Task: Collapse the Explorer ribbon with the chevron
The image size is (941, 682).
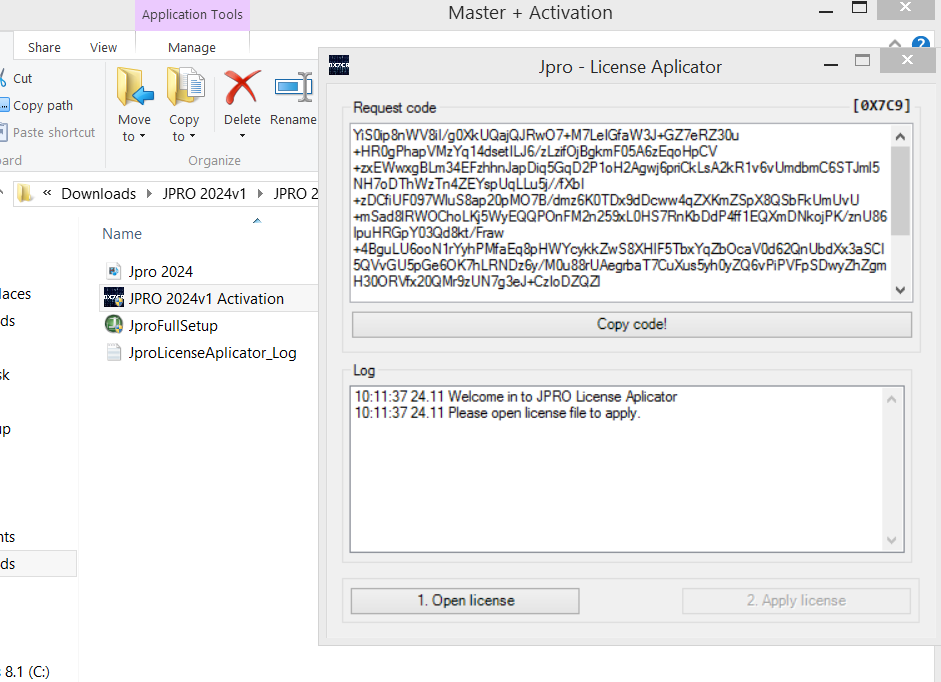Action: [895, 44]
